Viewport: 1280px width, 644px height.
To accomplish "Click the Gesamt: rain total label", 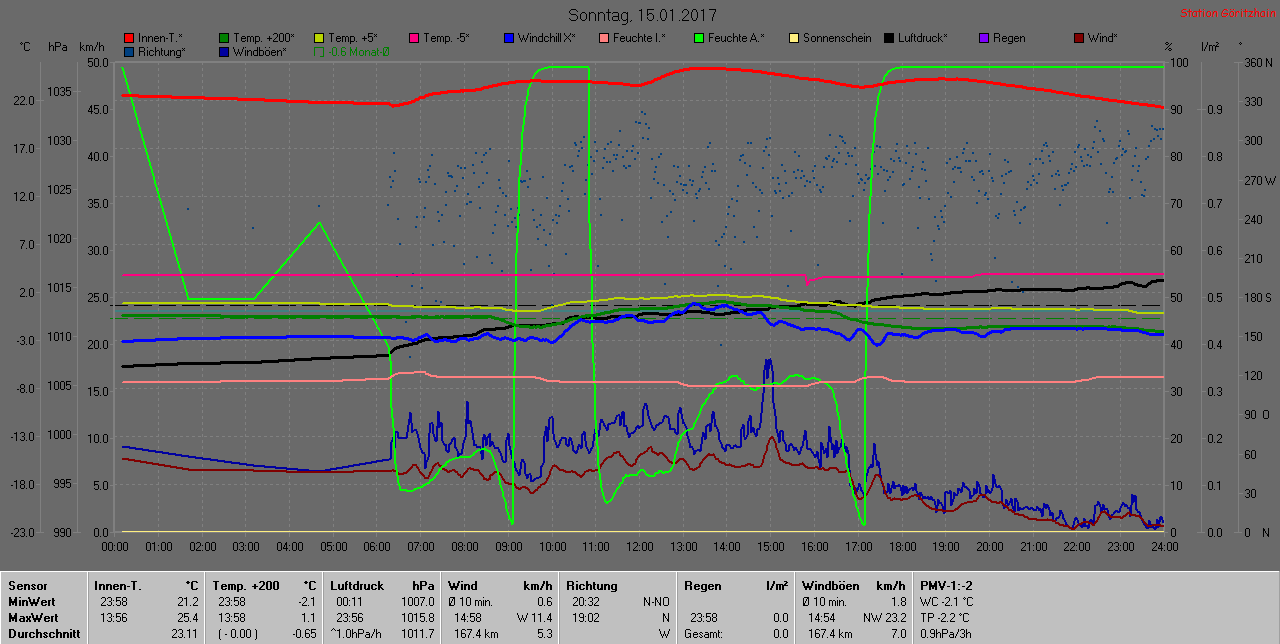I will [704, 633].
